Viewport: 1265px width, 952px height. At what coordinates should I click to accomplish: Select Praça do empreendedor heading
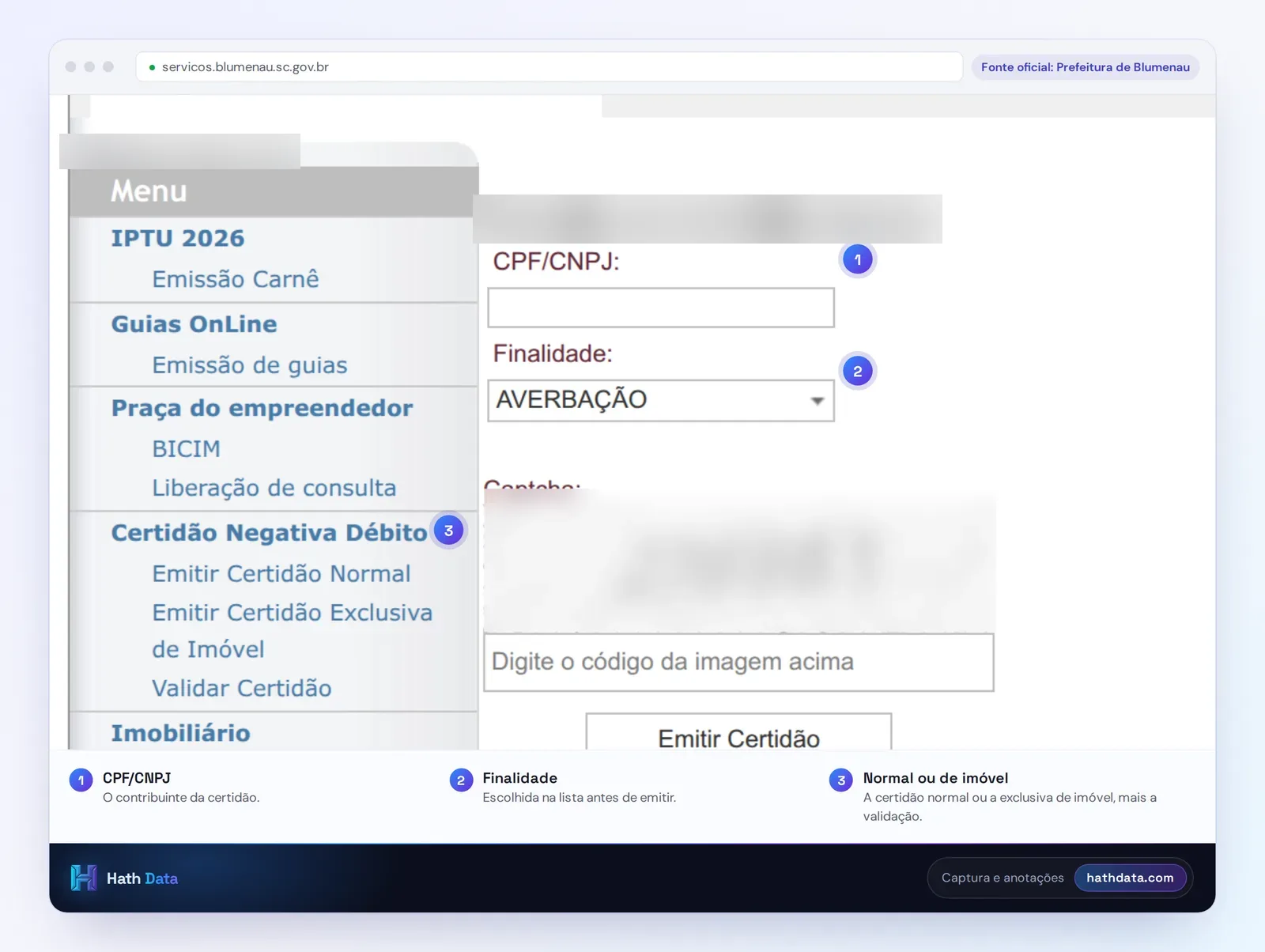pyautogui.click(x=262, y=408)
